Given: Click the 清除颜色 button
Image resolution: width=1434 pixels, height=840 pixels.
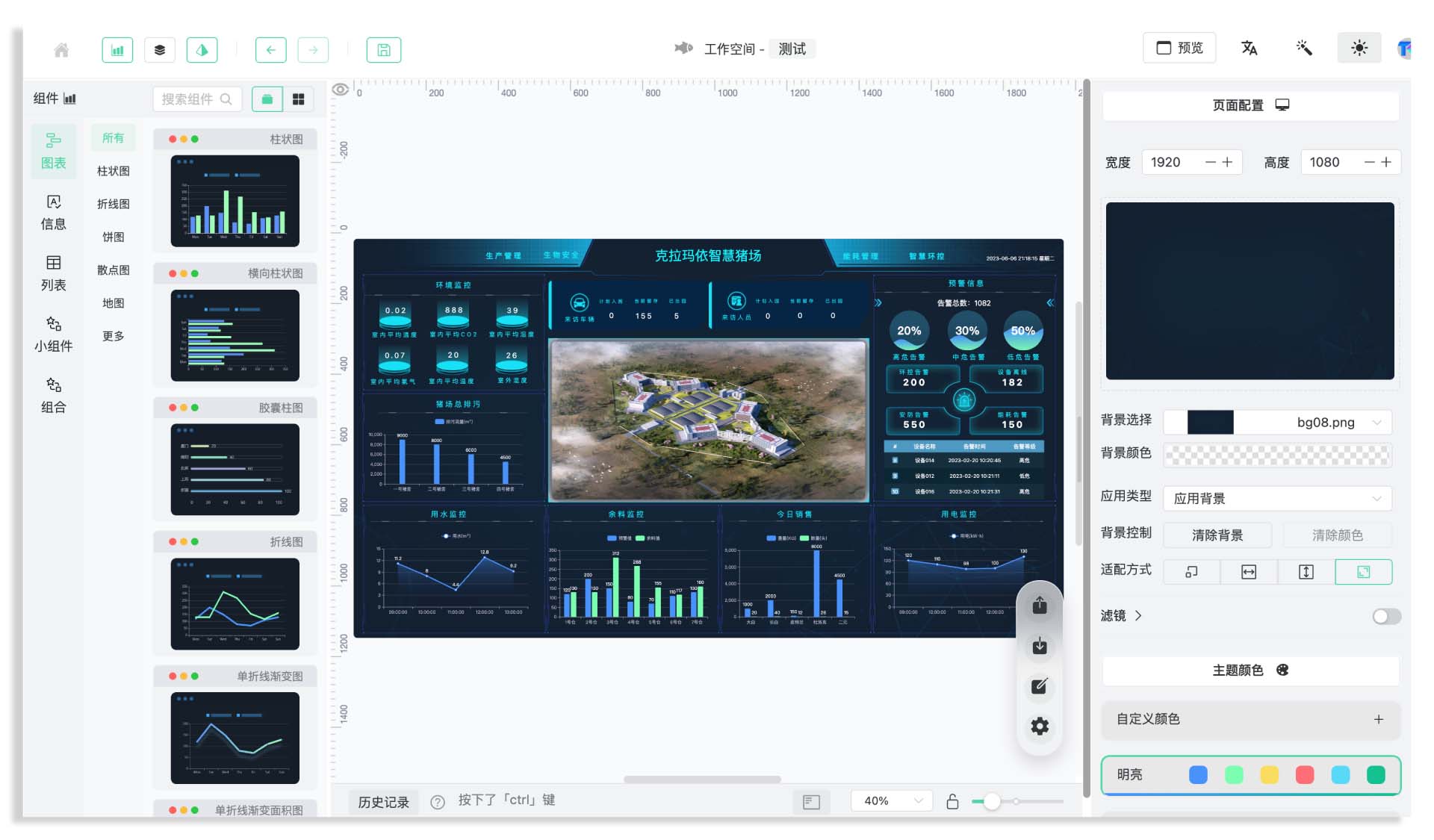Looking at the screenshot, I should point(1338,535).
